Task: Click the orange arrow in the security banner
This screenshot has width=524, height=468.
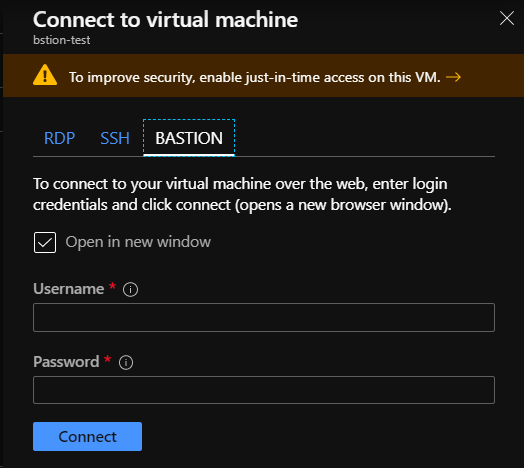Action: 453,77
